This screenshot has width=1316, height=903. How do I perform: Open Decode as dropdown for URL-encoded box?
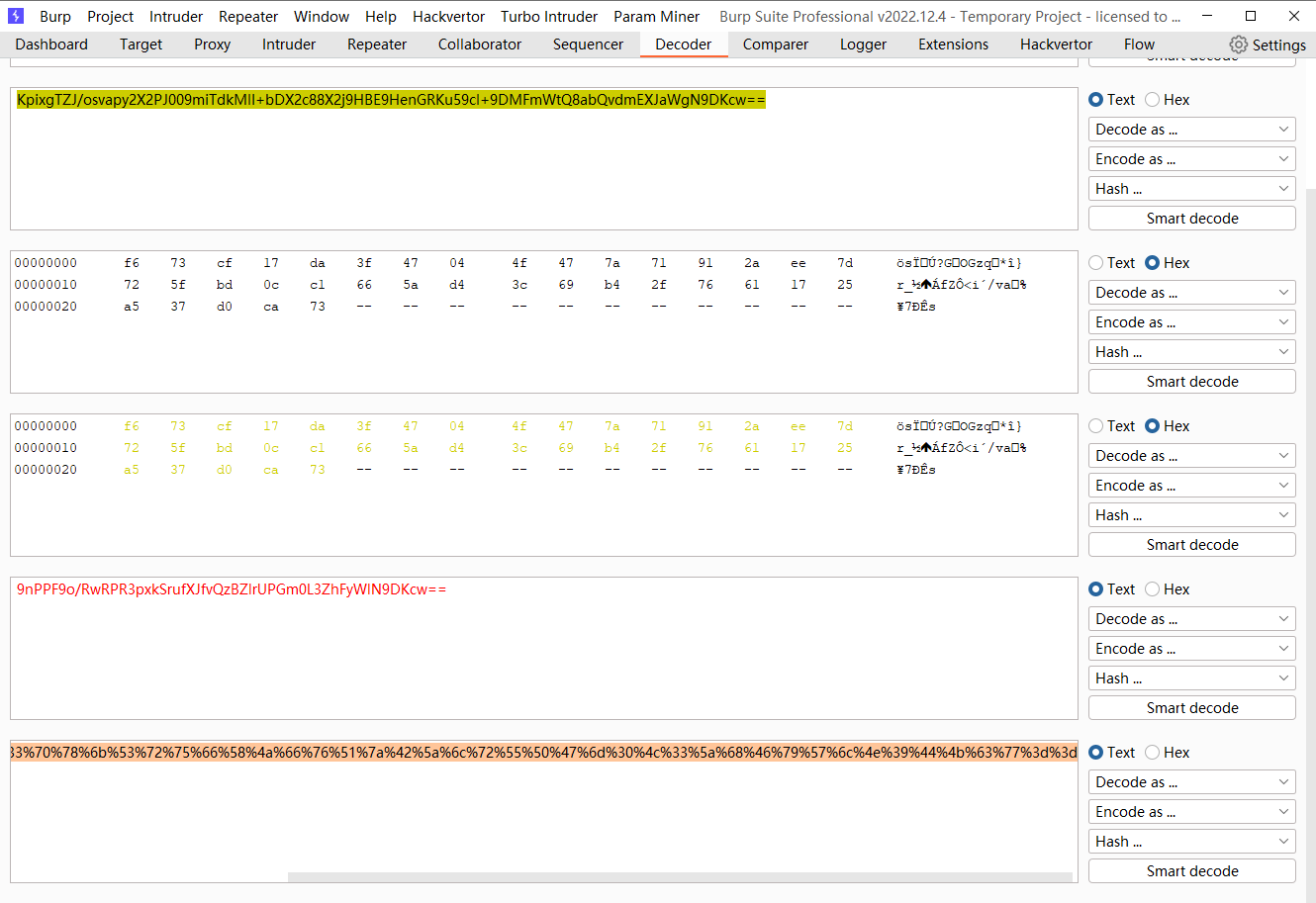point(1192,782)
